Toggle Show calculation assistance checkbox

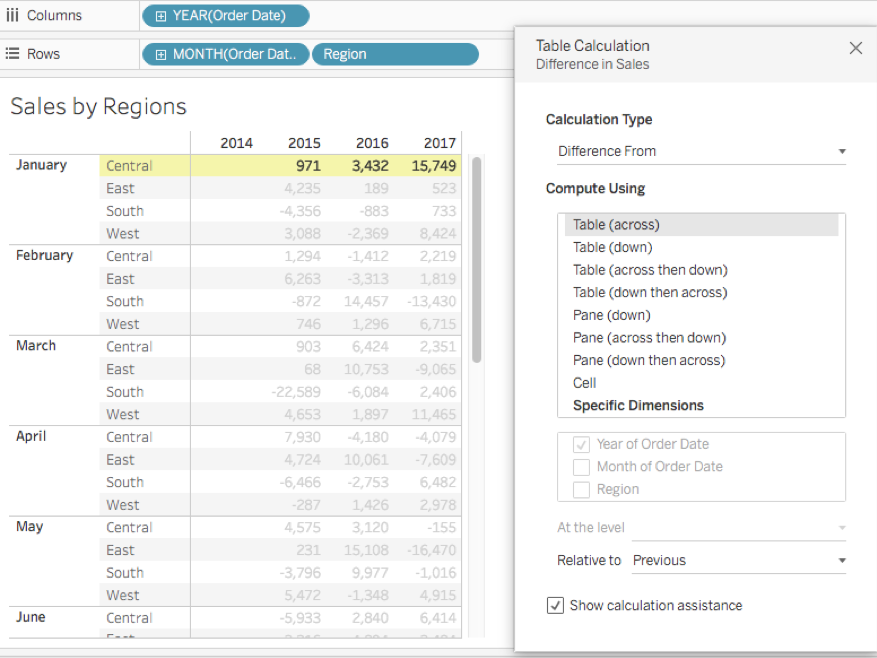click(x=555, y=605)
